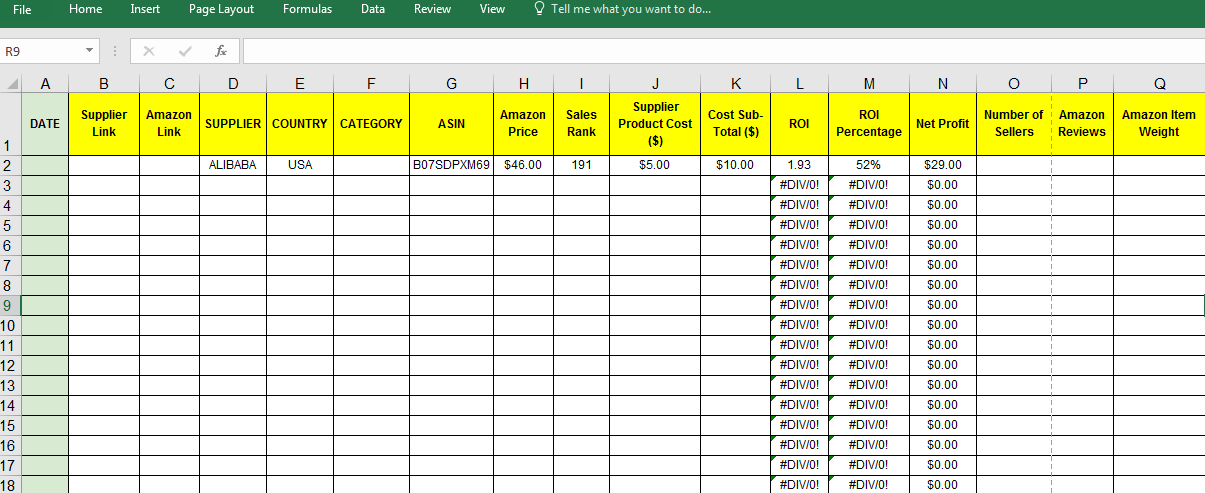Click the Insert Function fx icon

(220, 51)
